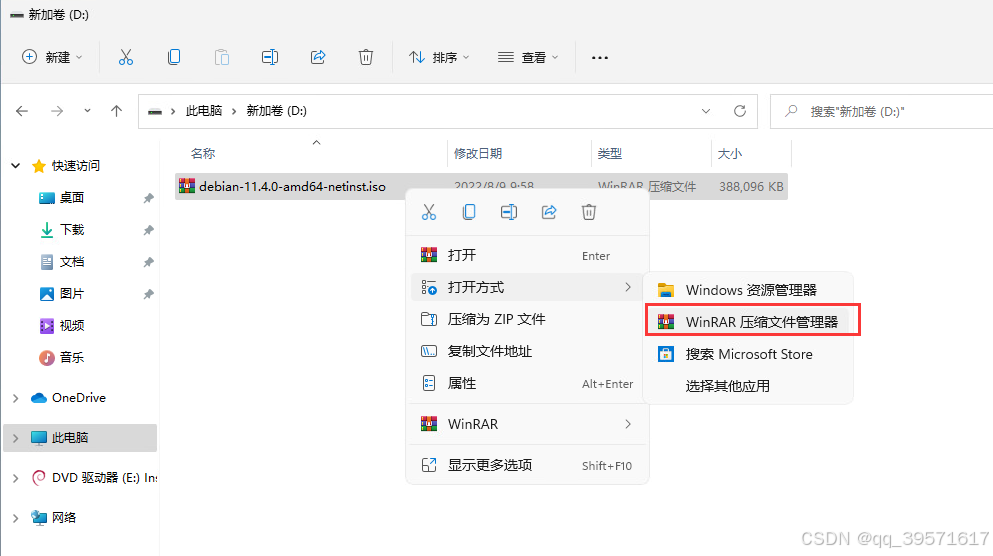Open the 打开方式 submenu entry
The width and height of the screenshot is (993, 556).
tap(527, 287)
